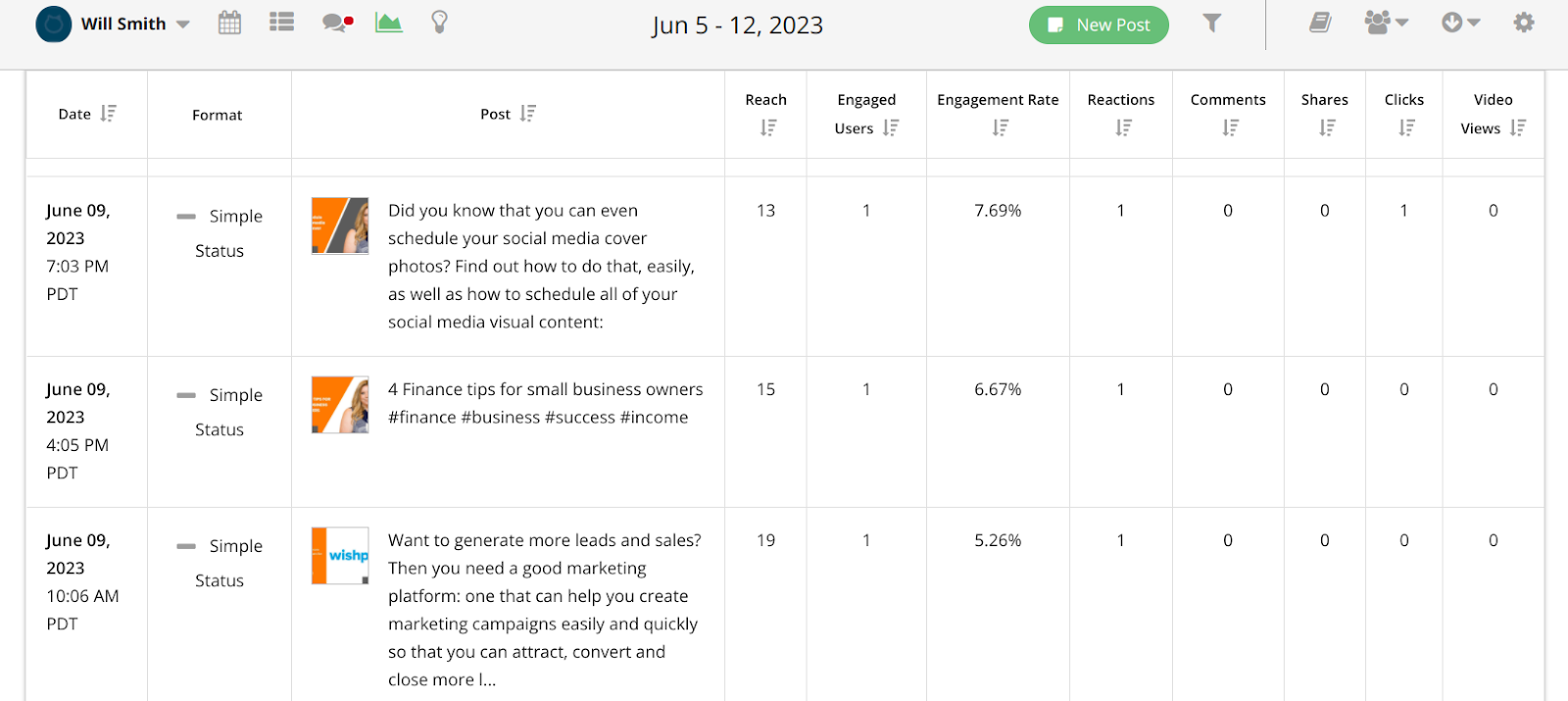Click the filter funnel icon
Image resolution: width=1568 pixels, height=701 pixels.
(1212, 24)
